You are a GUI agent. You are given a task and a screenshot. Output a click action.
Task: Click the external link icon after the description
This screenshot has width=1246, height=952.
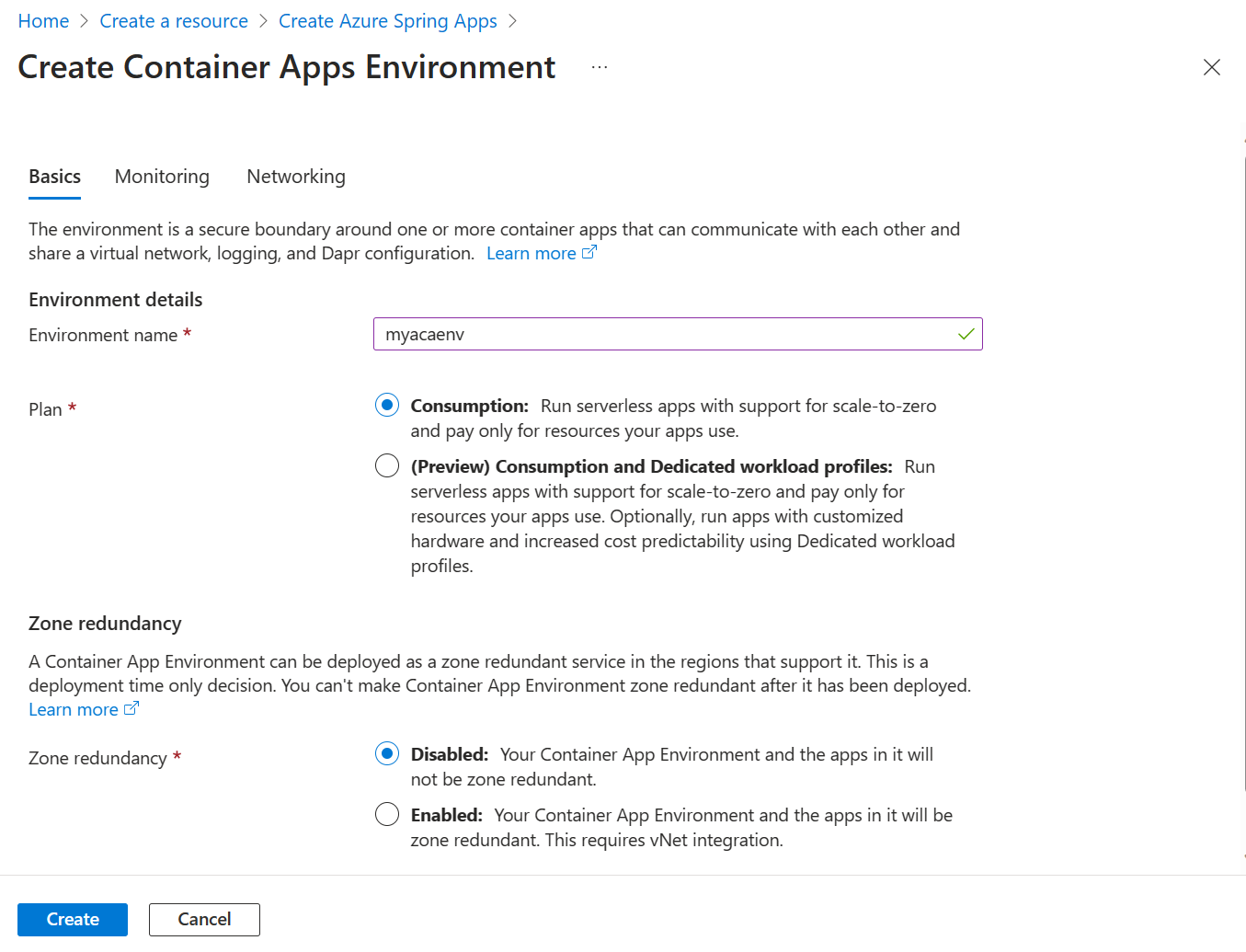point(589,252)
